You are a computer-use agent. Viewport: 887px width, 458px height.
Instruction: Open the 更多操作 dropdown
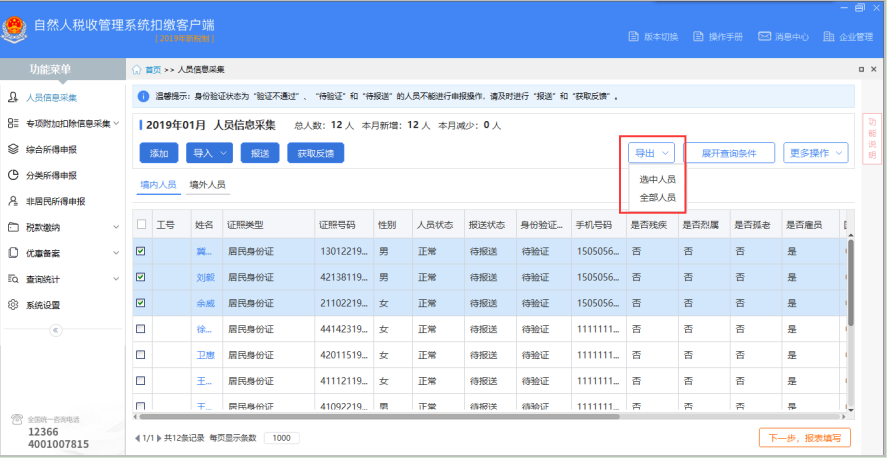click(816, 153)
